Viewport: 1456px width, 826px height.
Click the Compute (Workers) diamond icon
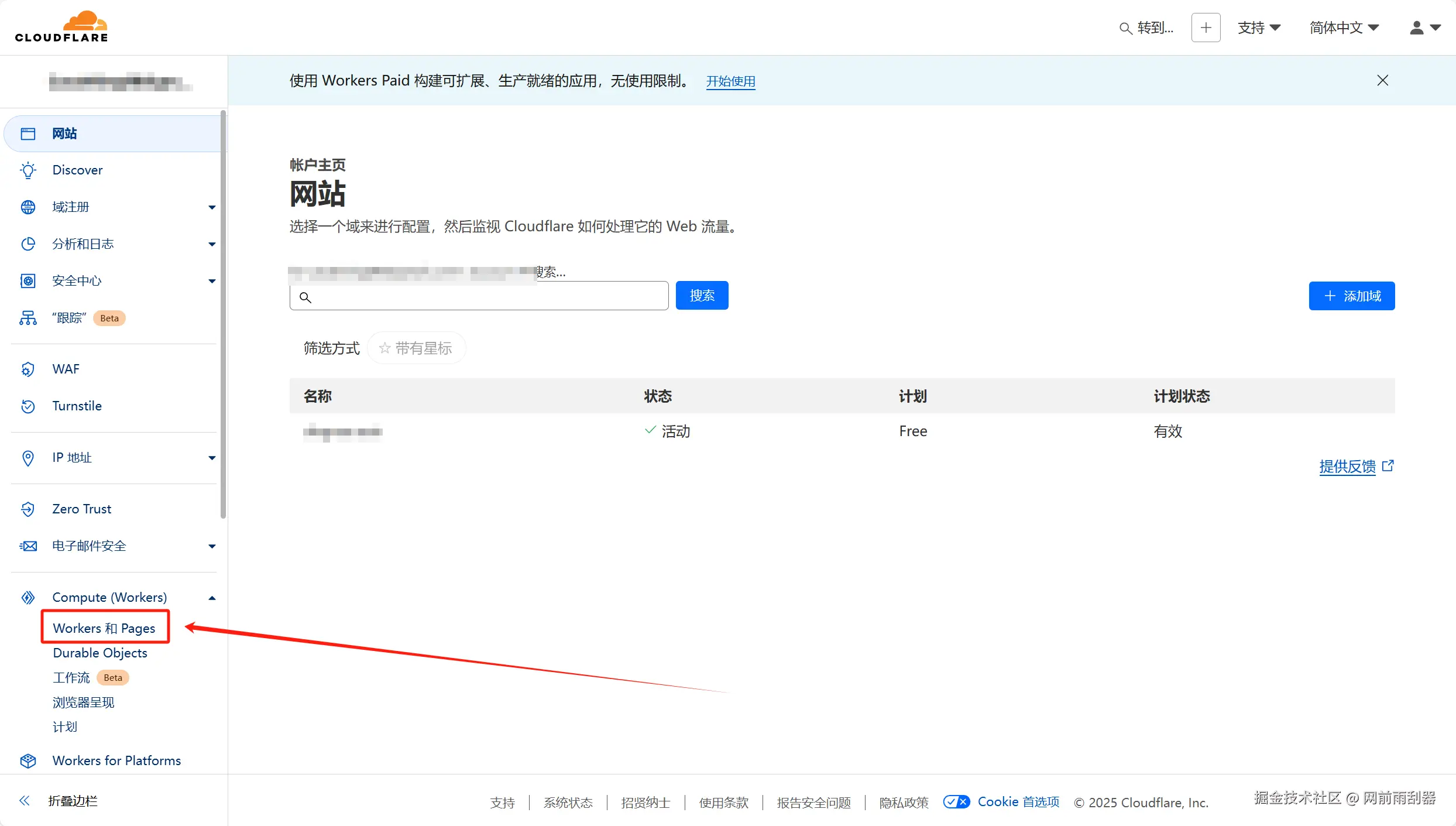(x=28, y=597)
